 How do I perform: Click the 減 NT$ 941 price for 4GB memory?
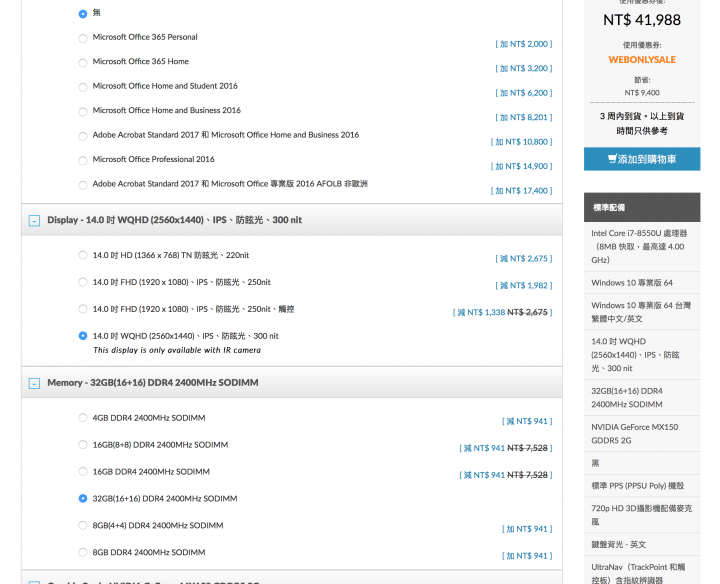coord(527,421)
